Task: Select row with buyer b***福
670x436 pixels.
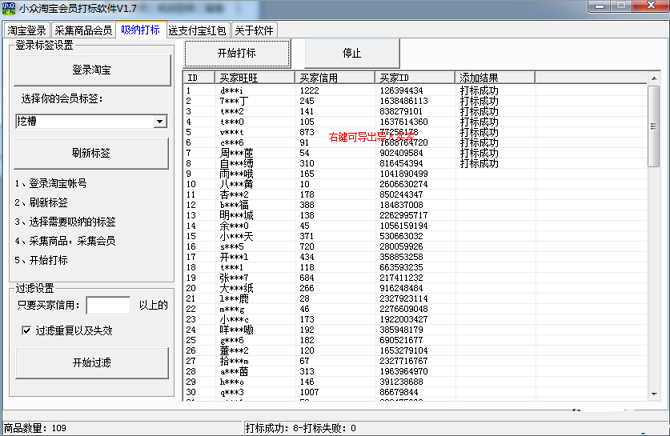Action: click(x=415, y=205)
